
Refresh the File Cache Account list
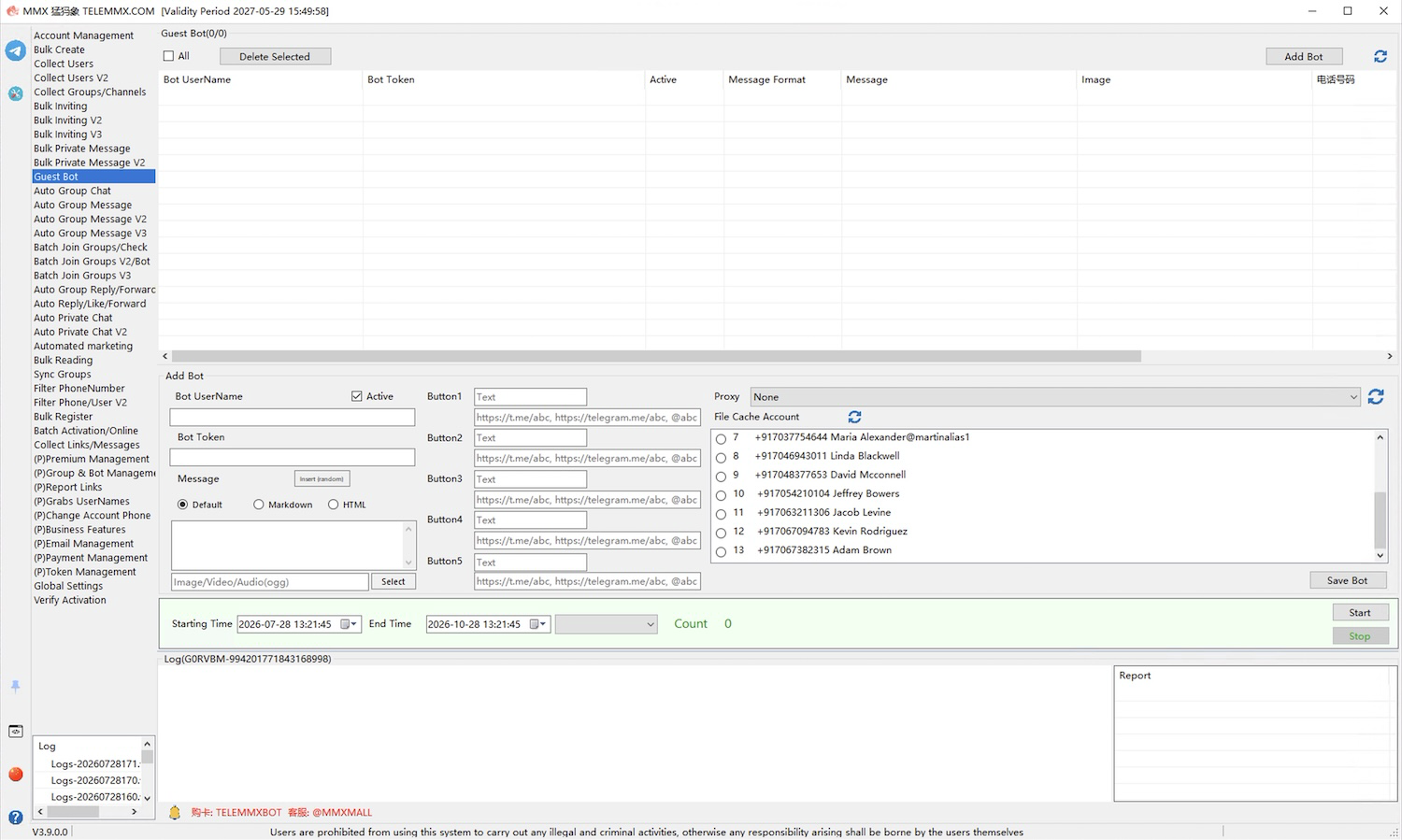pos(854,417)
